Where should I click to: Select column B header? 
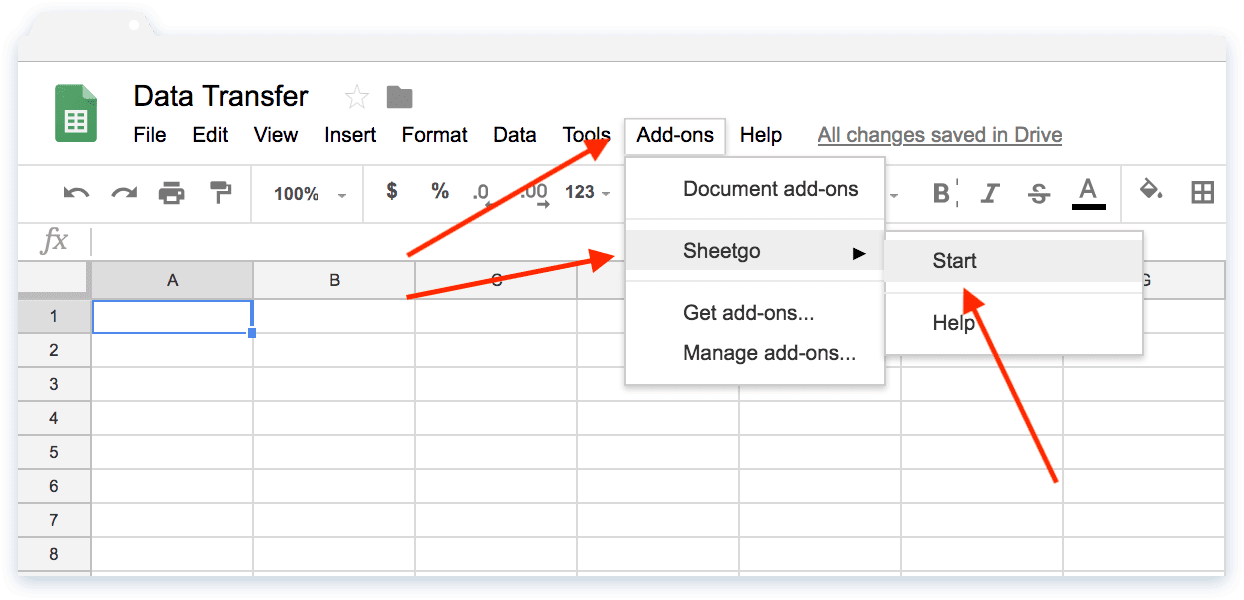(x=334, y=280)
